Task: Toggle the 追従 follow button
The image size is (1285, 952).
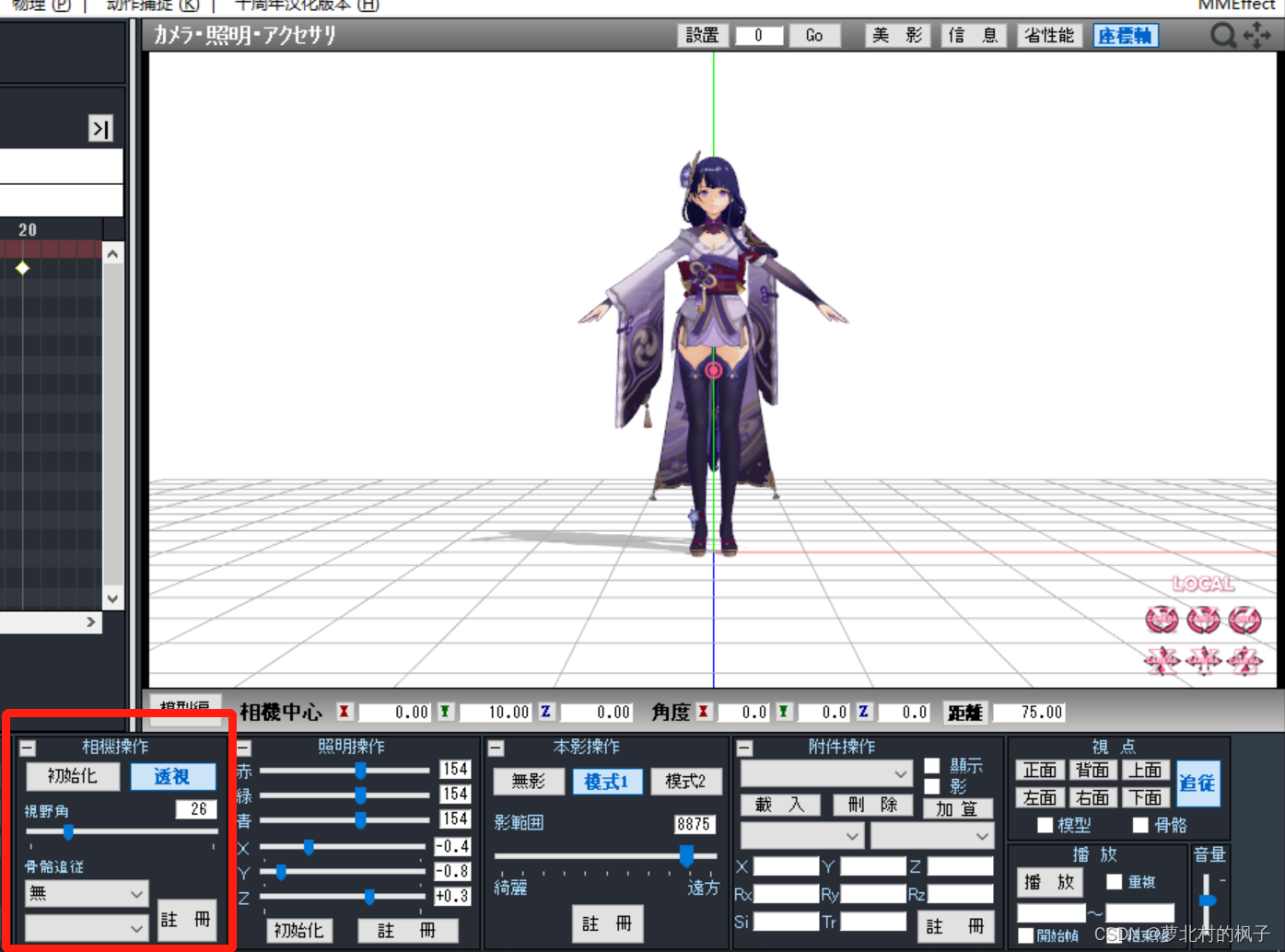Action: click(x=1197, y=784)
